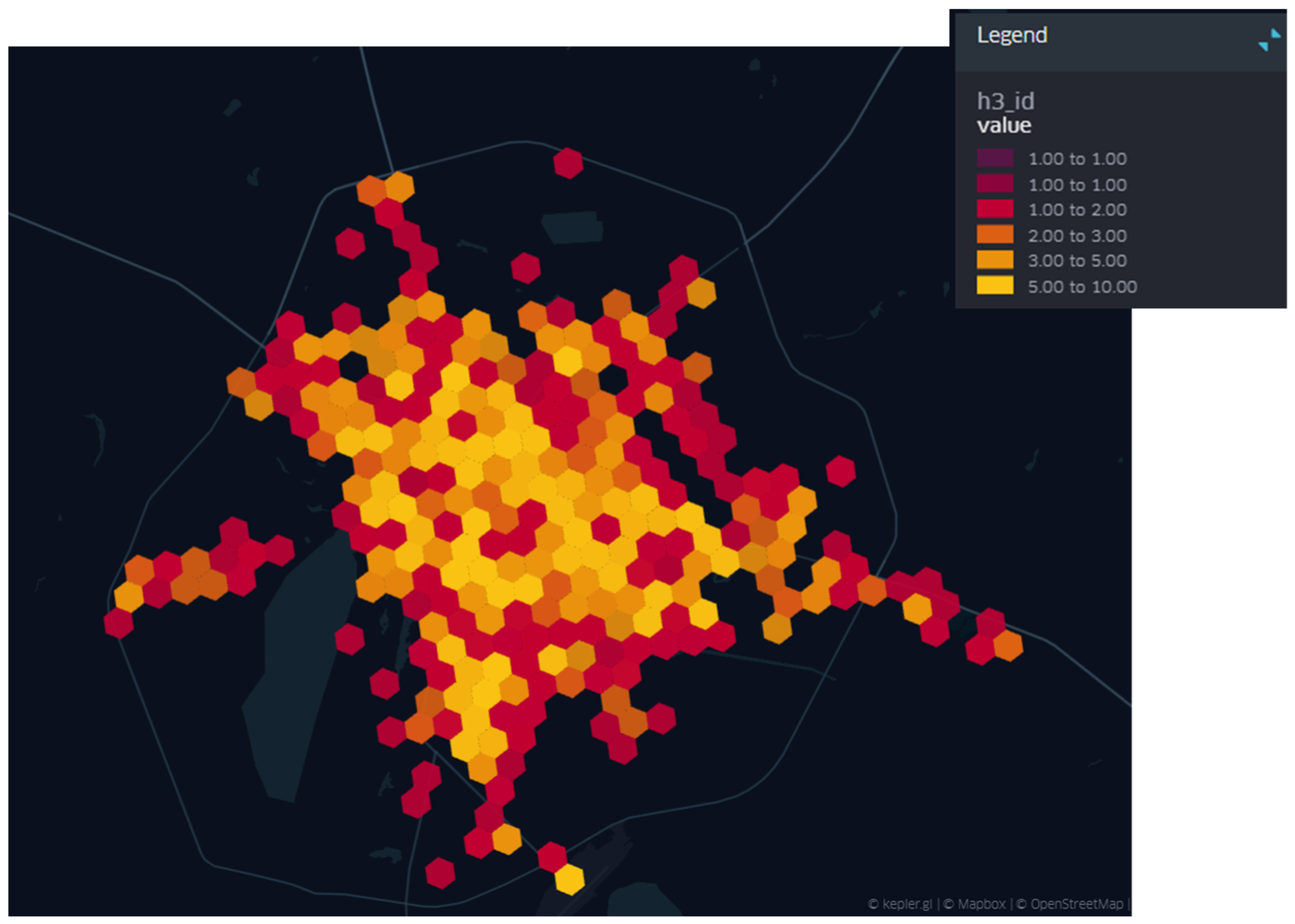
Task: Open the OpenStreetMap attribution link
Action: pyautogui.click(x=1077, y=904)
